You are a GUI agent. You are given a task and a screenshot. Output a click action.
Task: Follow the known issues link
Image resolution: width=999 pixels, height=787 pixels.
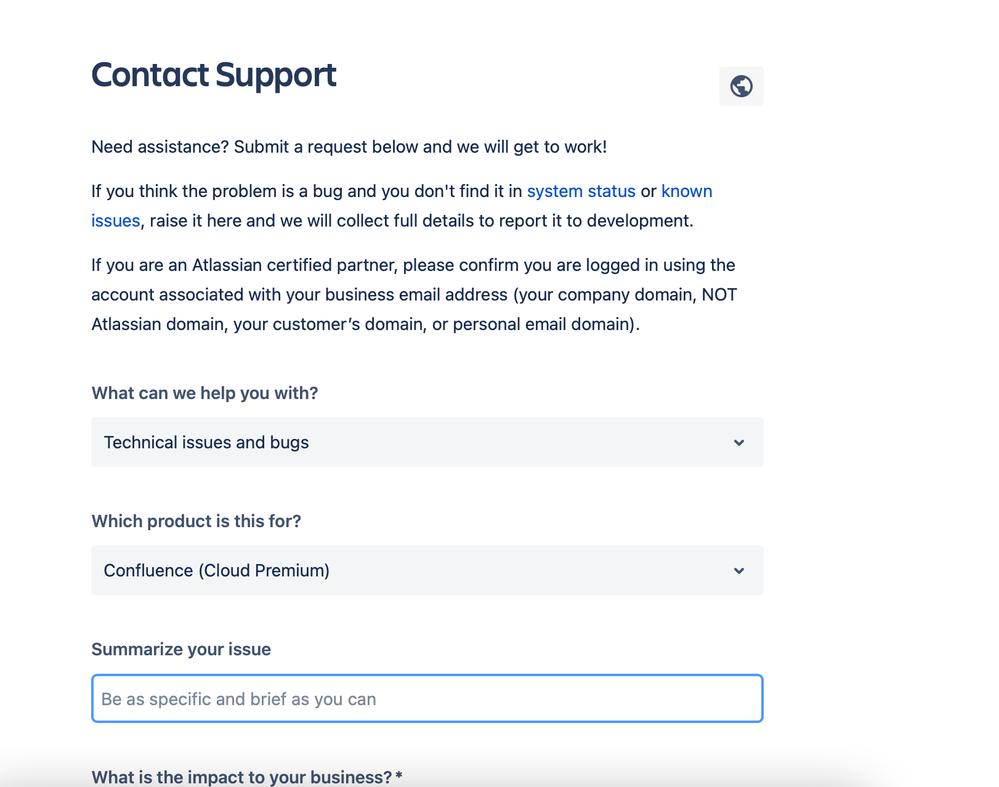click(687, 191)
